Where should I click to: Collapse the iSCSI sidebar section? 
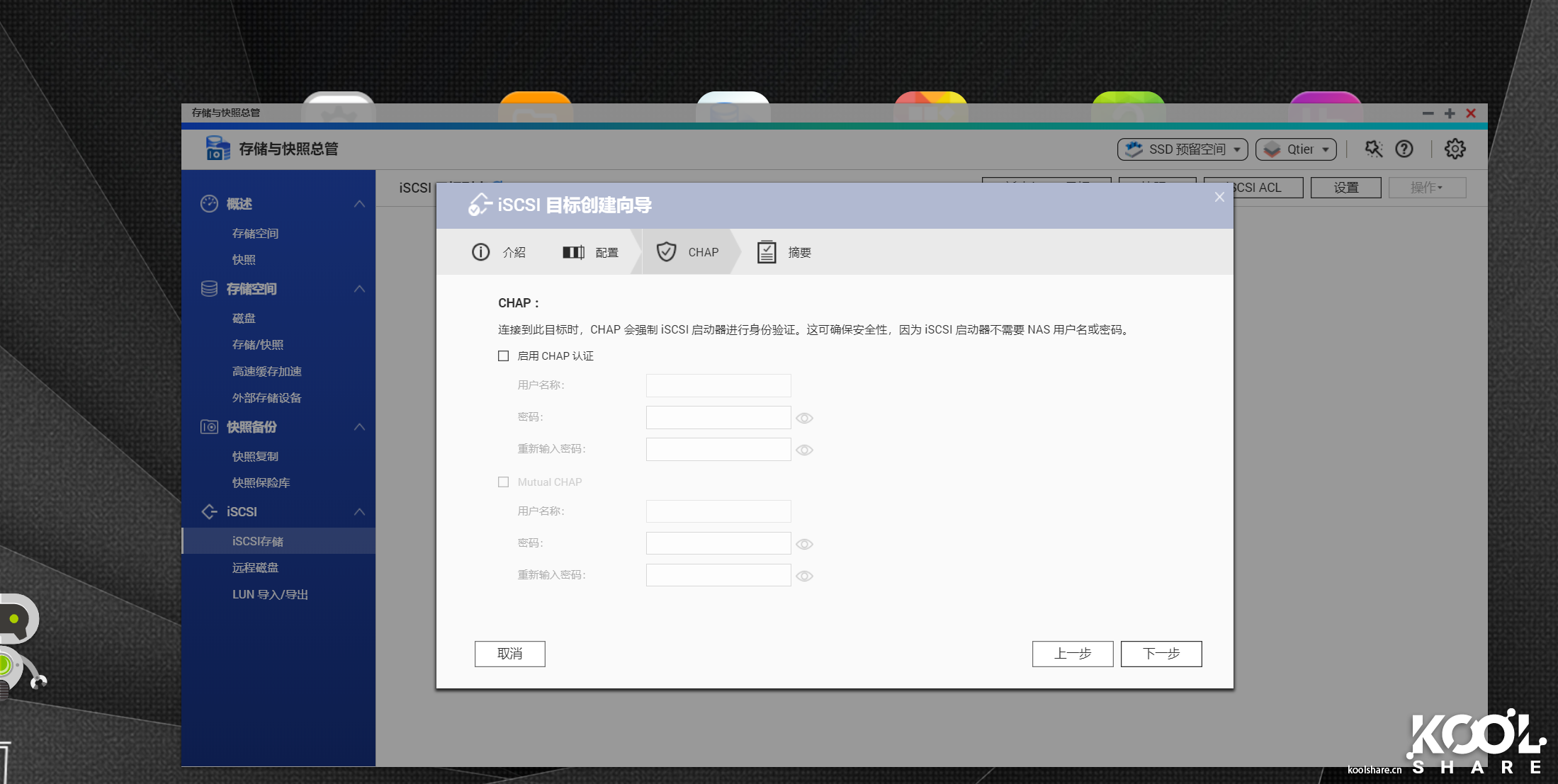[x=359, y=512]
